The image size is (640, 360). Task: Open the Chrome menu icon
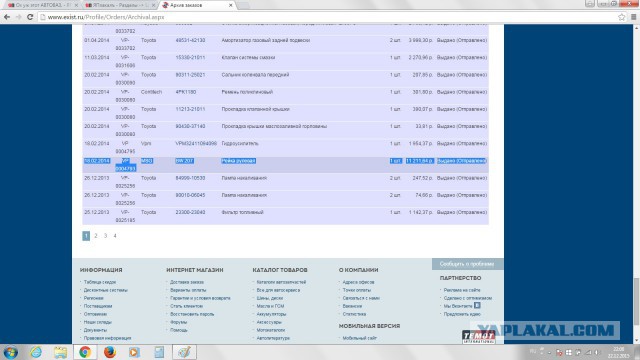(x=633, y=17)
